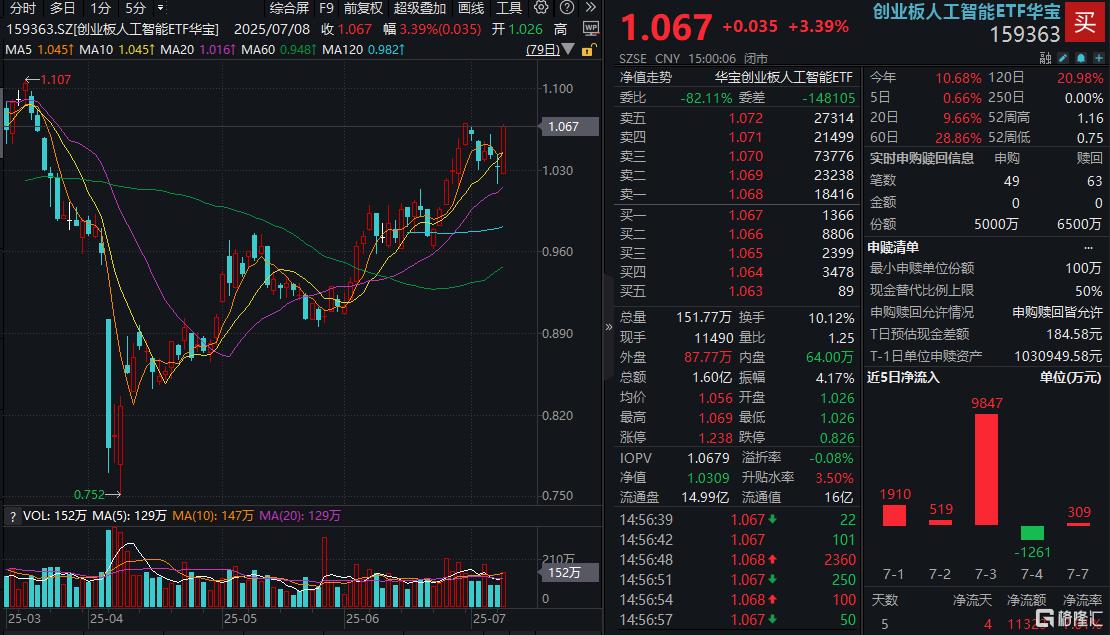1110x635 pixels.
Task: Click the 1.067 current price tag on axis
Action: coord(569,127)
